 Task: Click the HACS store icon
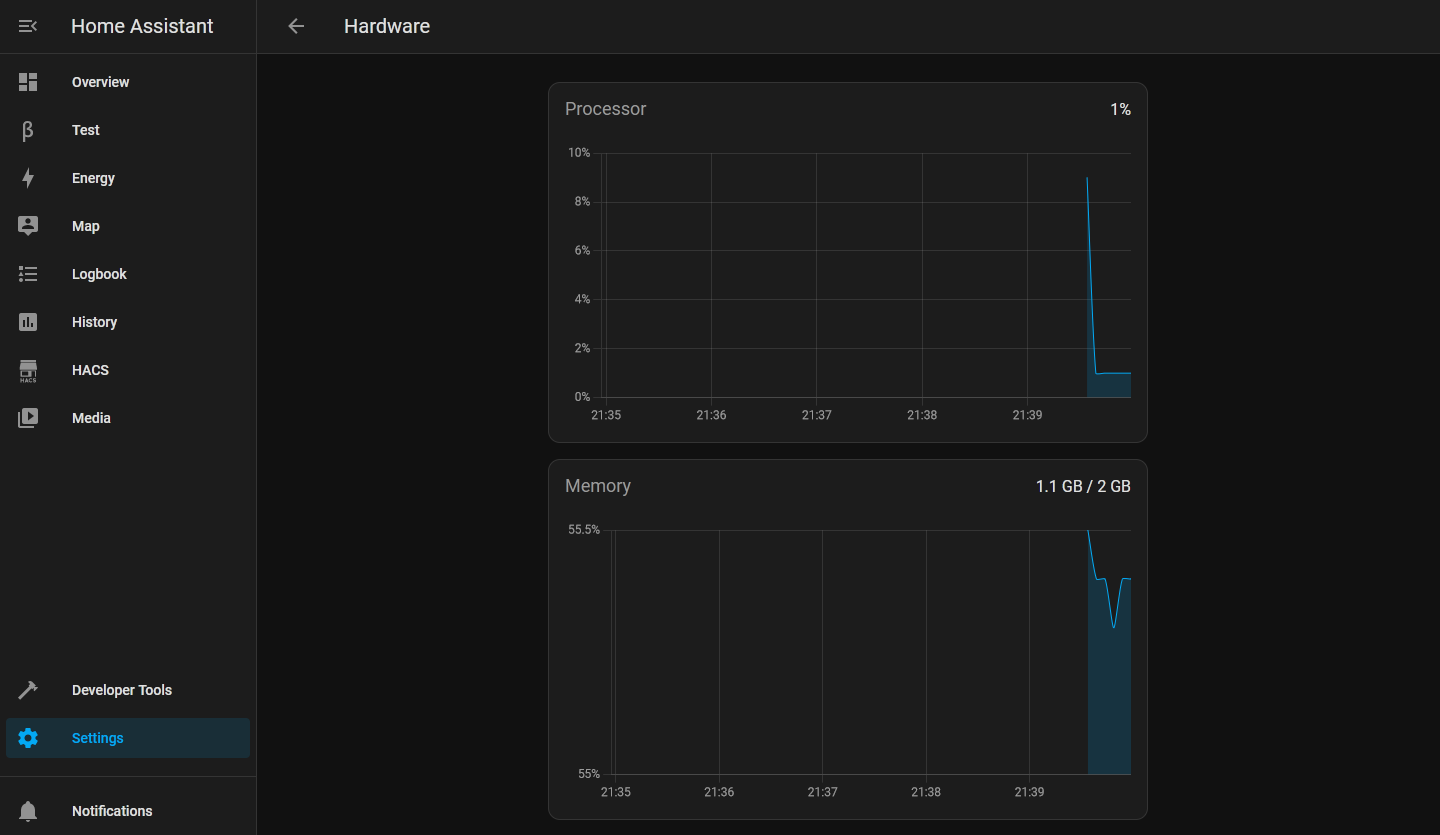tap(28, 371)
